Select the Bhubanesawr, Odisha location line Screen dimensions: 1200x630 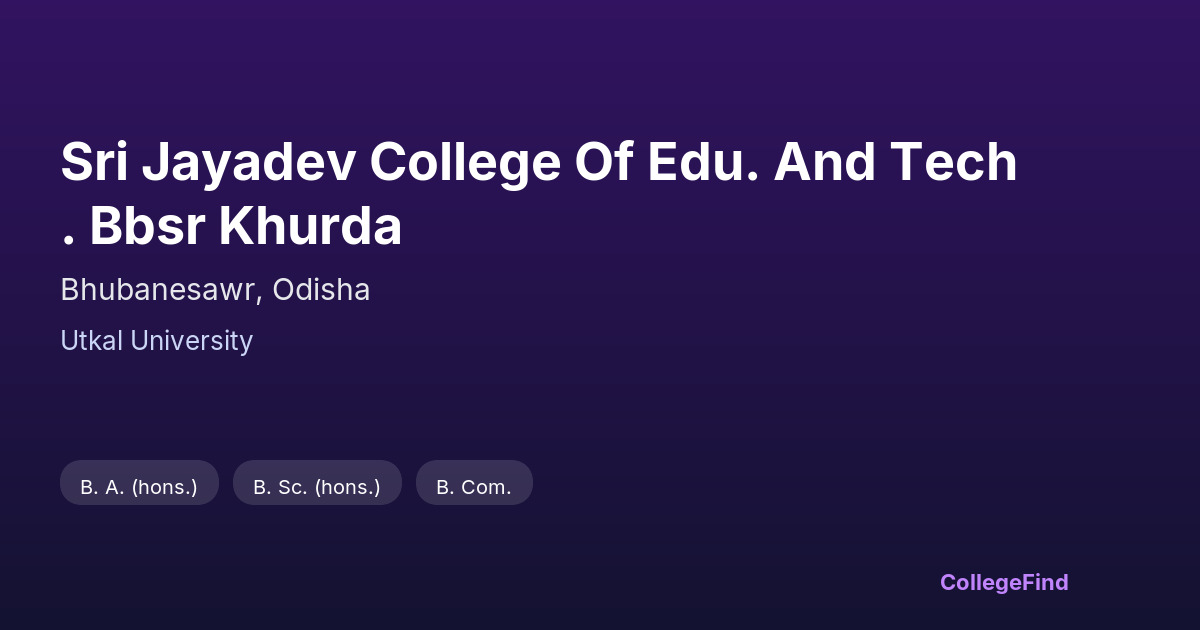click(x=215, y=290)
